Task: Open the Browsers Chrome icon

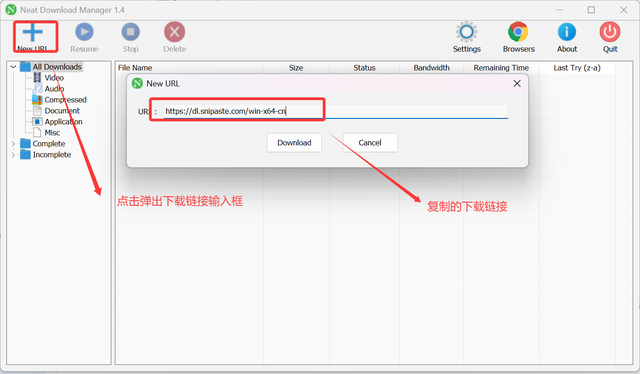Action: [518, 32]
